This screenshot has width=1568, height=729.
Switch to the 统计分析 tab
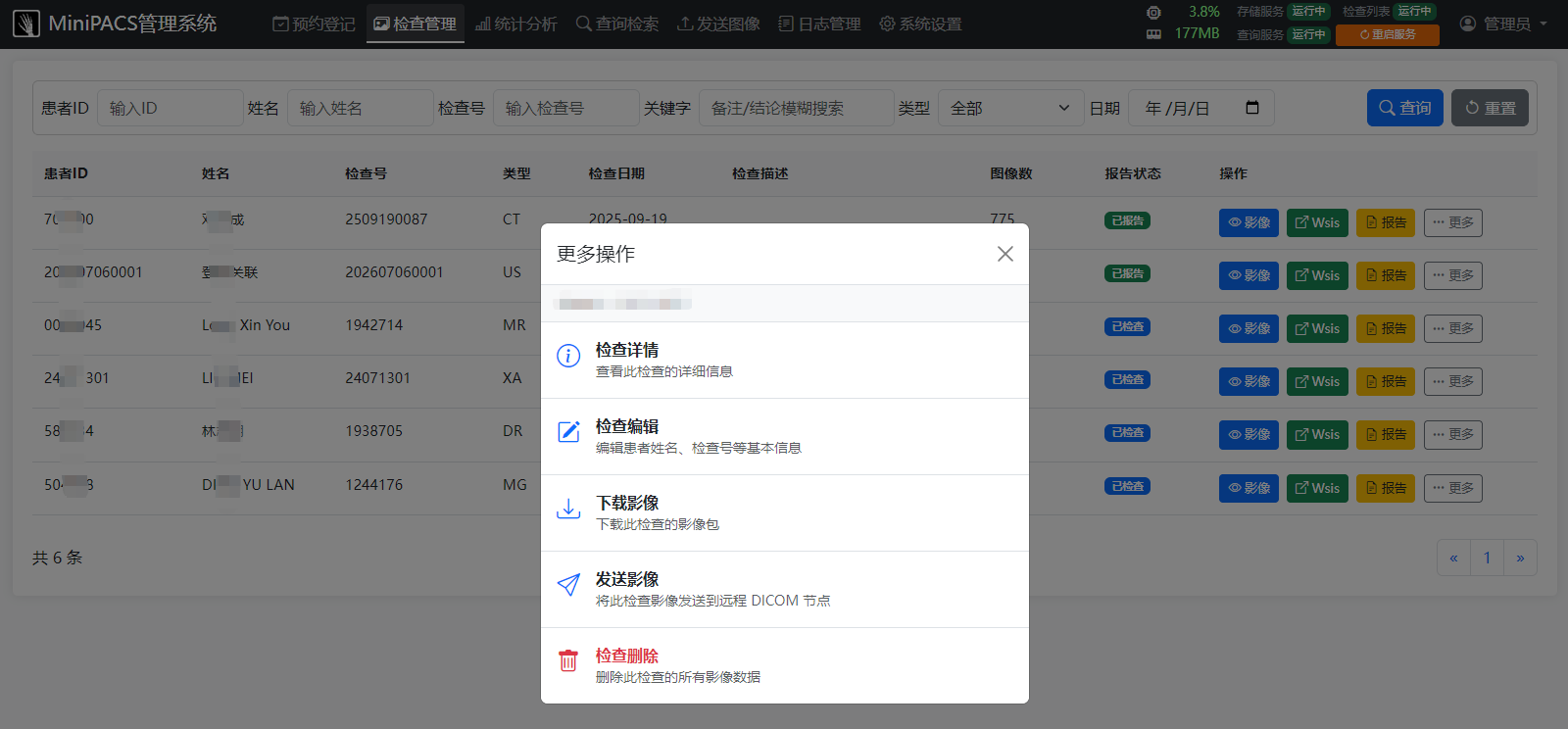click(x=515, y=24)
